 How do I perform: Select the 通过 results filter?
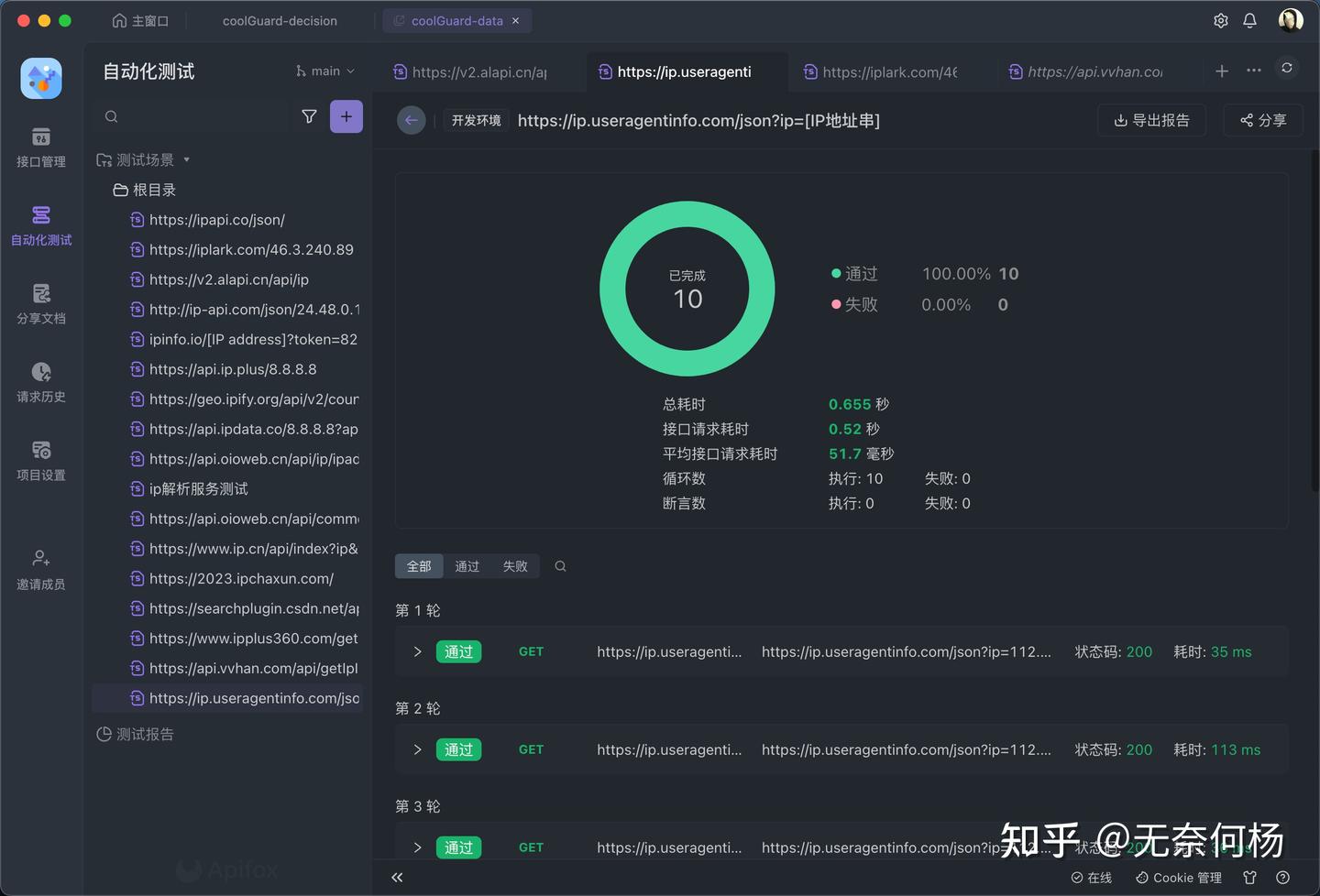coord(467,566)
